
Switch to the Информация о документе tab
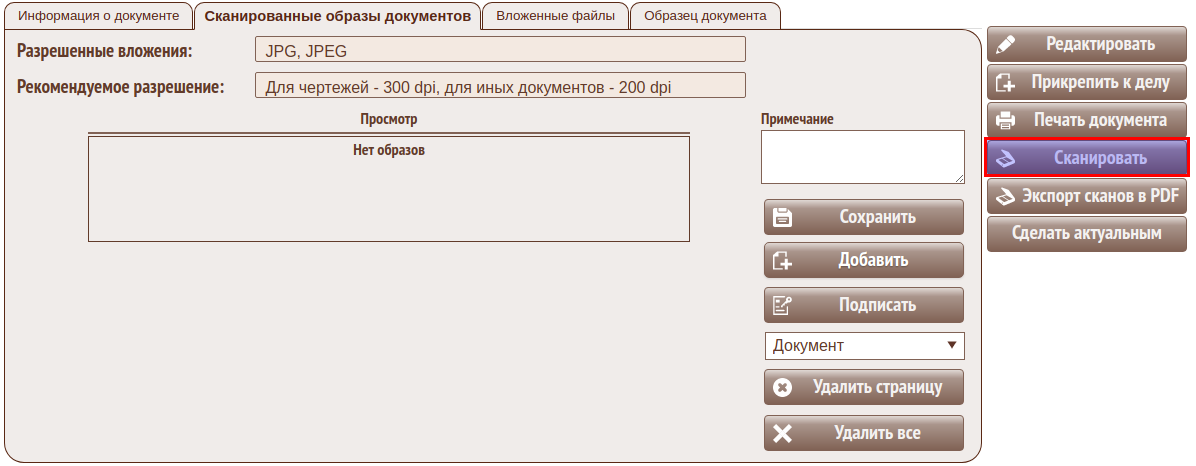point(99,16)
